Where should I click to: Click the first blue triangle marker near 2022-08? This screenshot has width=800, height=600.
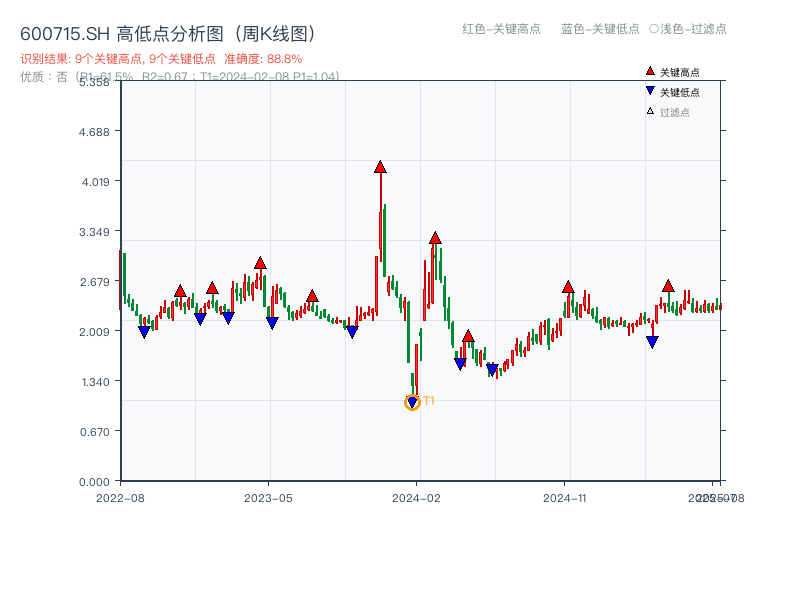(x=142, y=328)
